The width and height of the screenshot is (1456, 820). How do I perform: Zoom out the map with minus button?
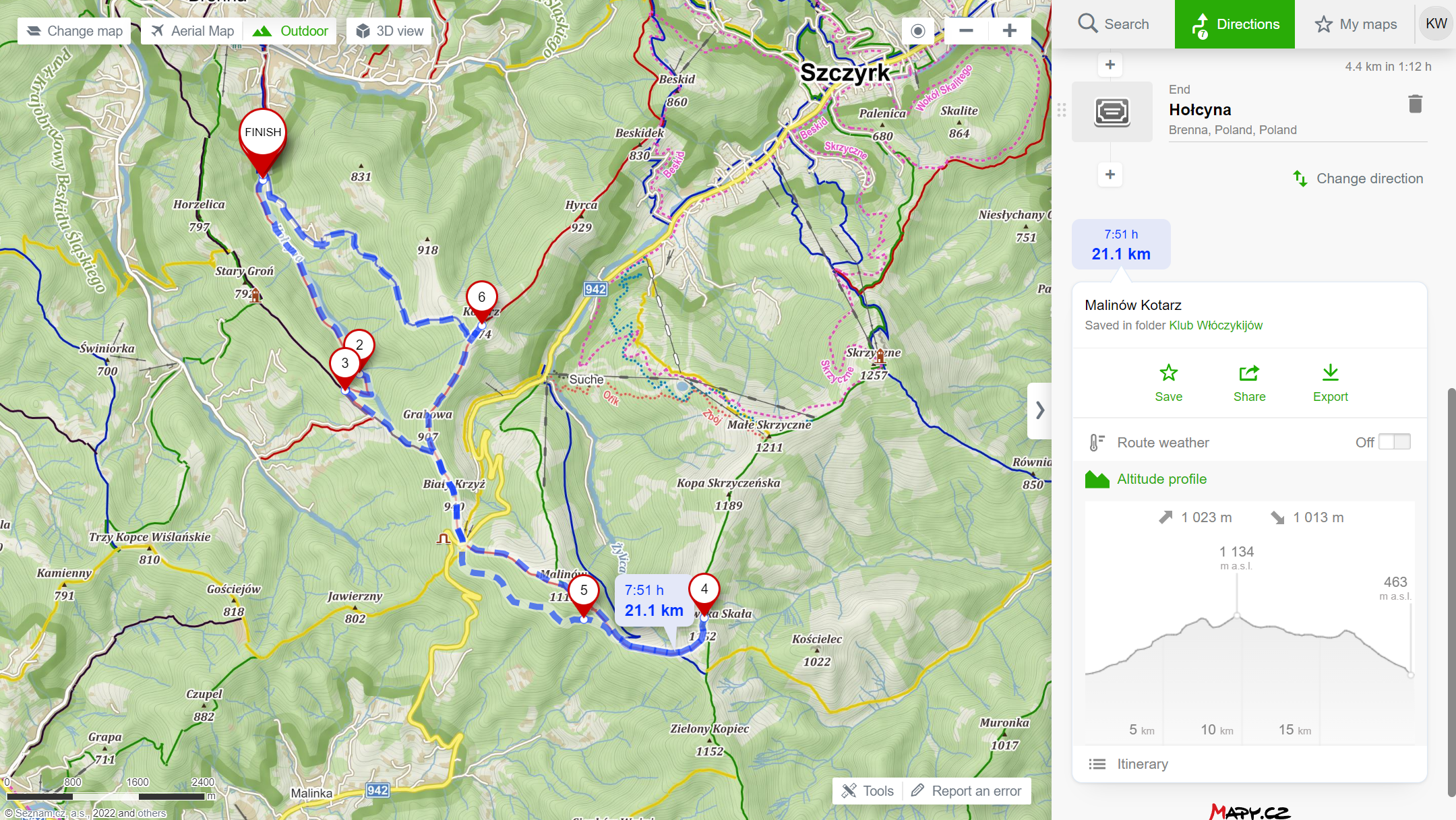click(966, 31)
